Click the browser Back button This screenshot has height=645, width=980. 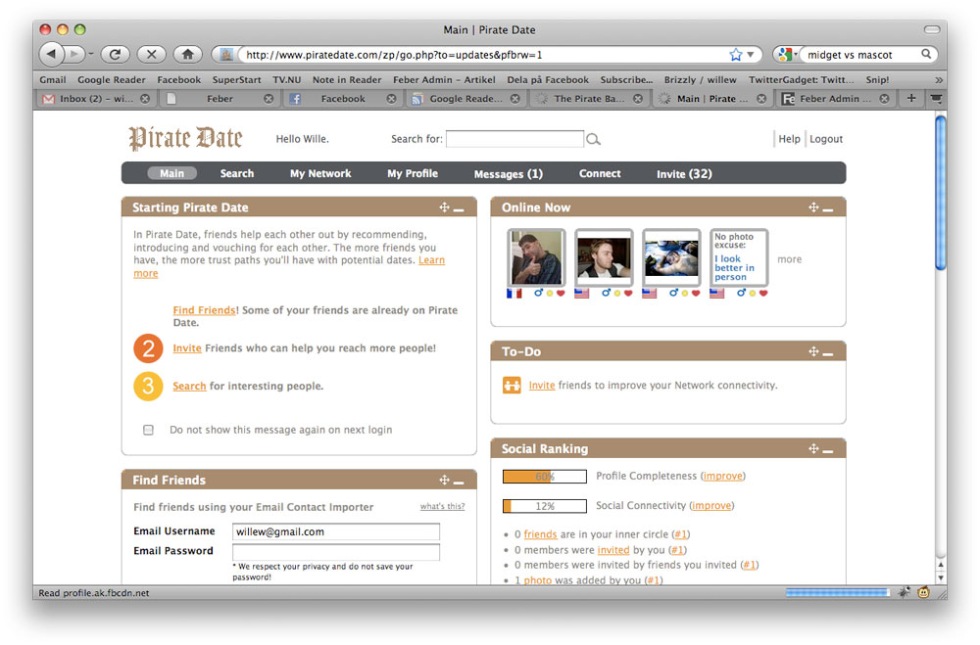coord(51,54)
